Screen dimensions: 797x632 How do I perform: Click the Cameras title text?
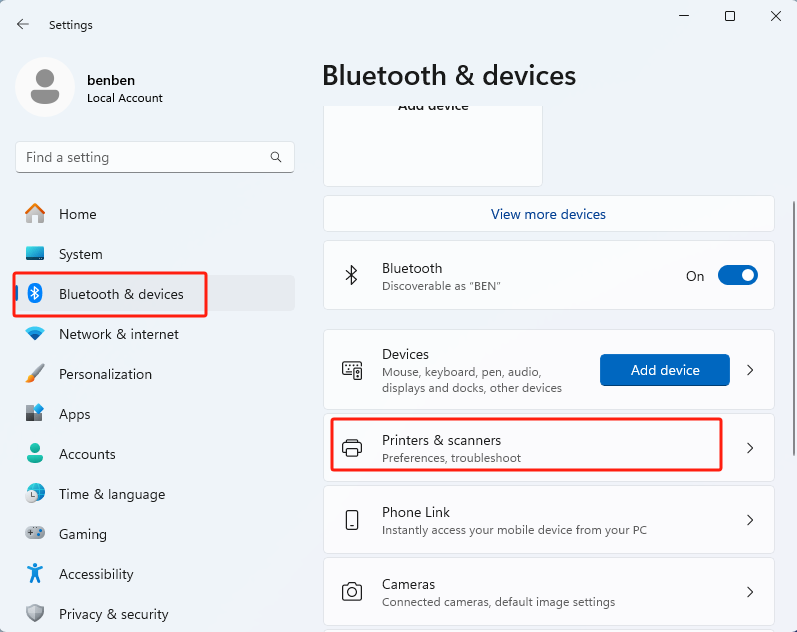(x=409, y=584)
